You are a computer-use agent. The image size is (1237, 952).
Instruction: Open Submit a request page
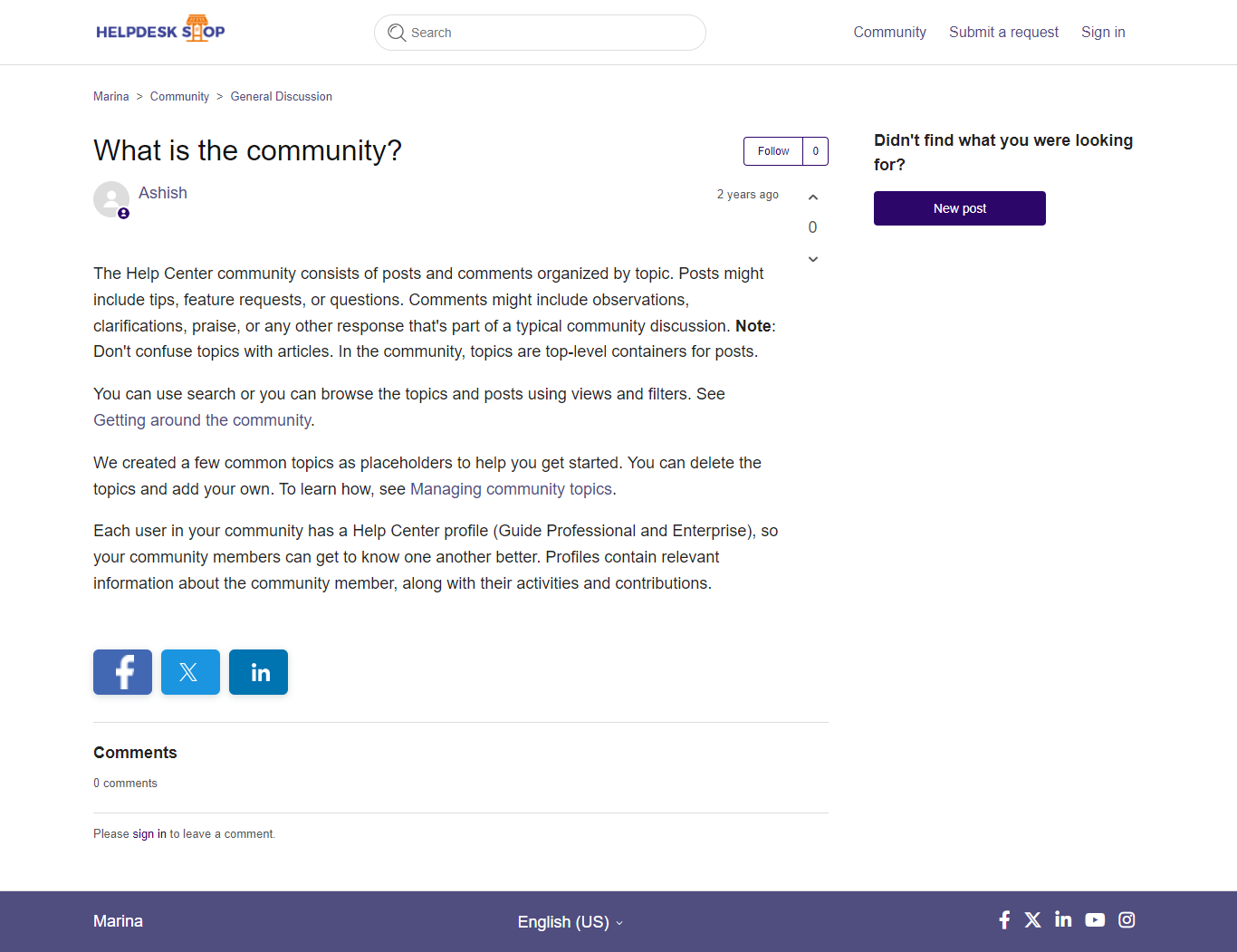(x=1003, y=33)
